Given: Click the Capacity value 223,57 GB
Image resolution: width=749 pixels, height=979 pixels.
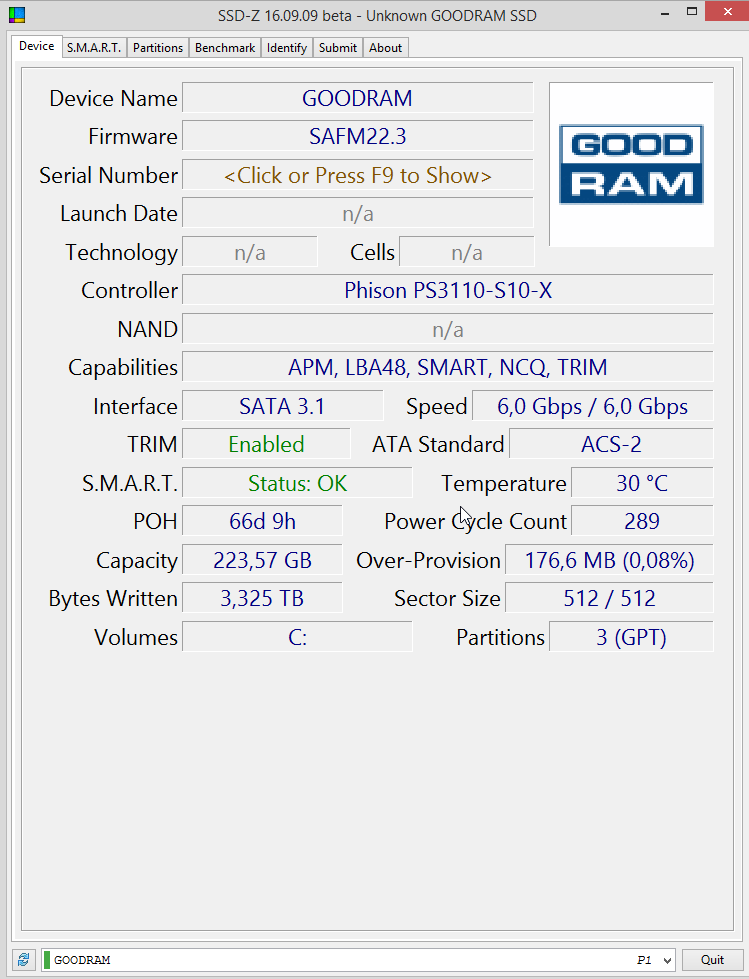Looking at the screenshot, I should pyautogui.click(x=262, y=560).
